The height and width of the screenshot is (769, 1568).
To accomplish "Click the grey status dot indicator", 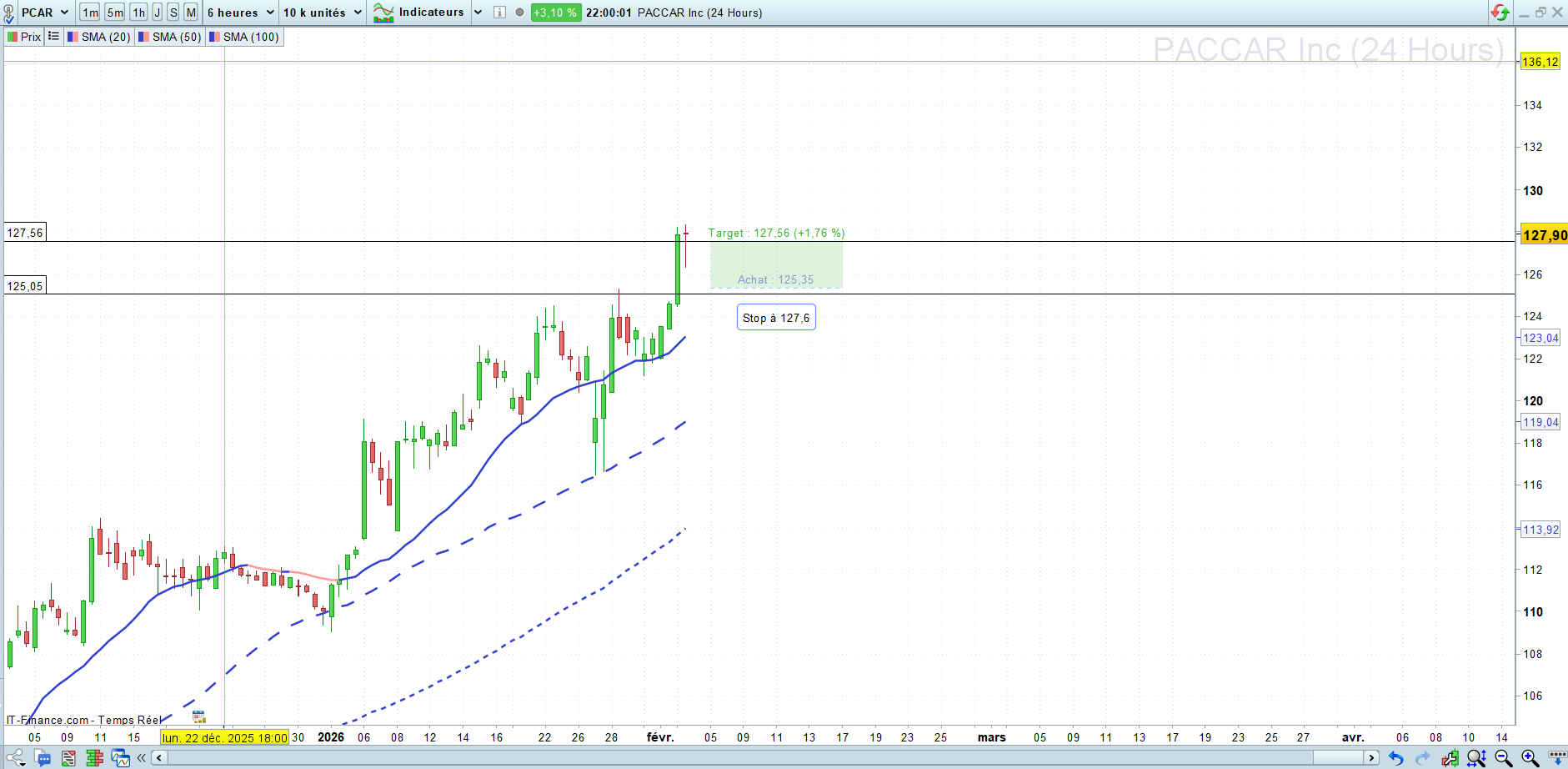I will click(x=519, y=13).
